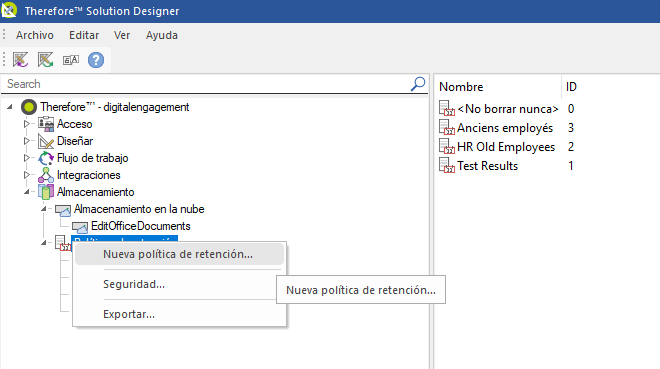Click the Almacenamiento en la nube icon
The image size is (660, 369).
coord(63,210)
